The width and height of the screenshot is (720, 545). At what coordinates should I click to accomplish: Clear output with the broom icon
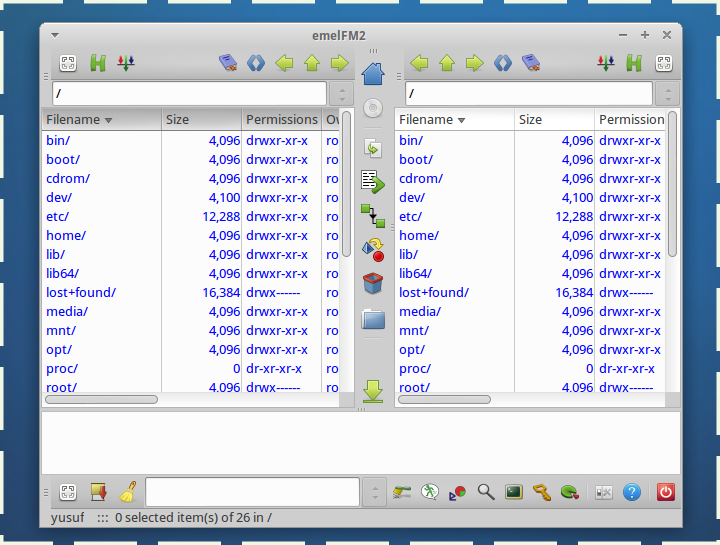(x=128, y=492)
